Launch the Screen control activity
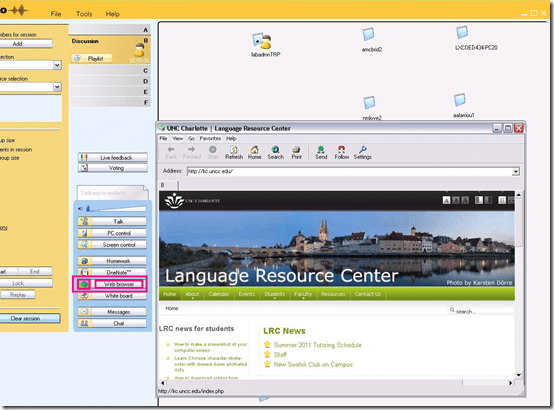Screen dimensions: 554x410 [x=112, y=245]
